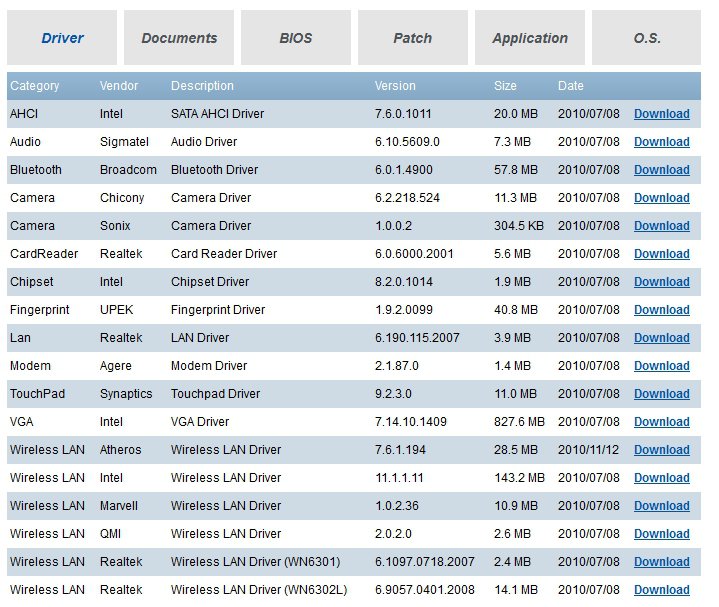Select the 827.6 MB size value

tap(519, 421)
